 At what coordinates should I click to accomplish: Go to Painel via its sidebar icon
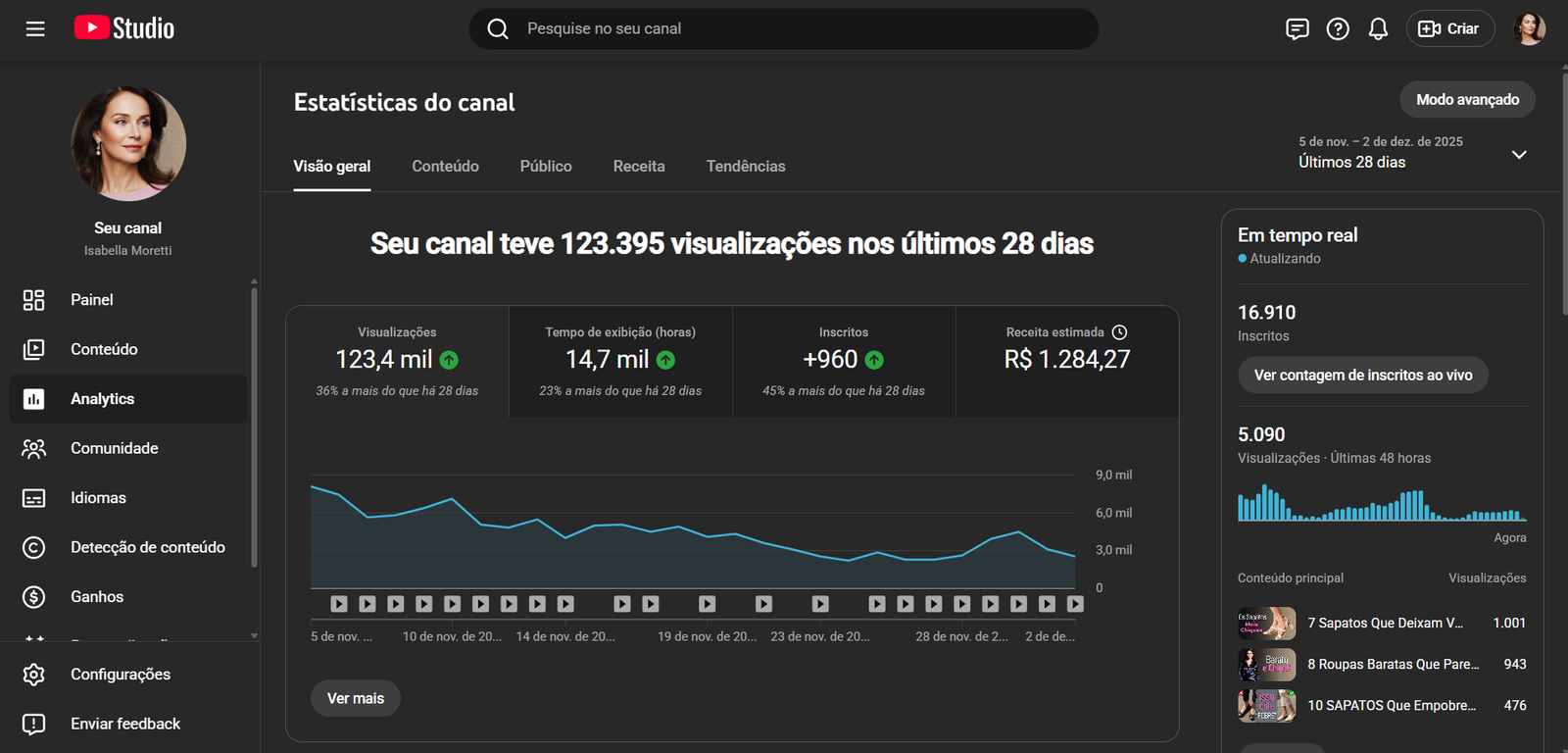click(33, 300)
